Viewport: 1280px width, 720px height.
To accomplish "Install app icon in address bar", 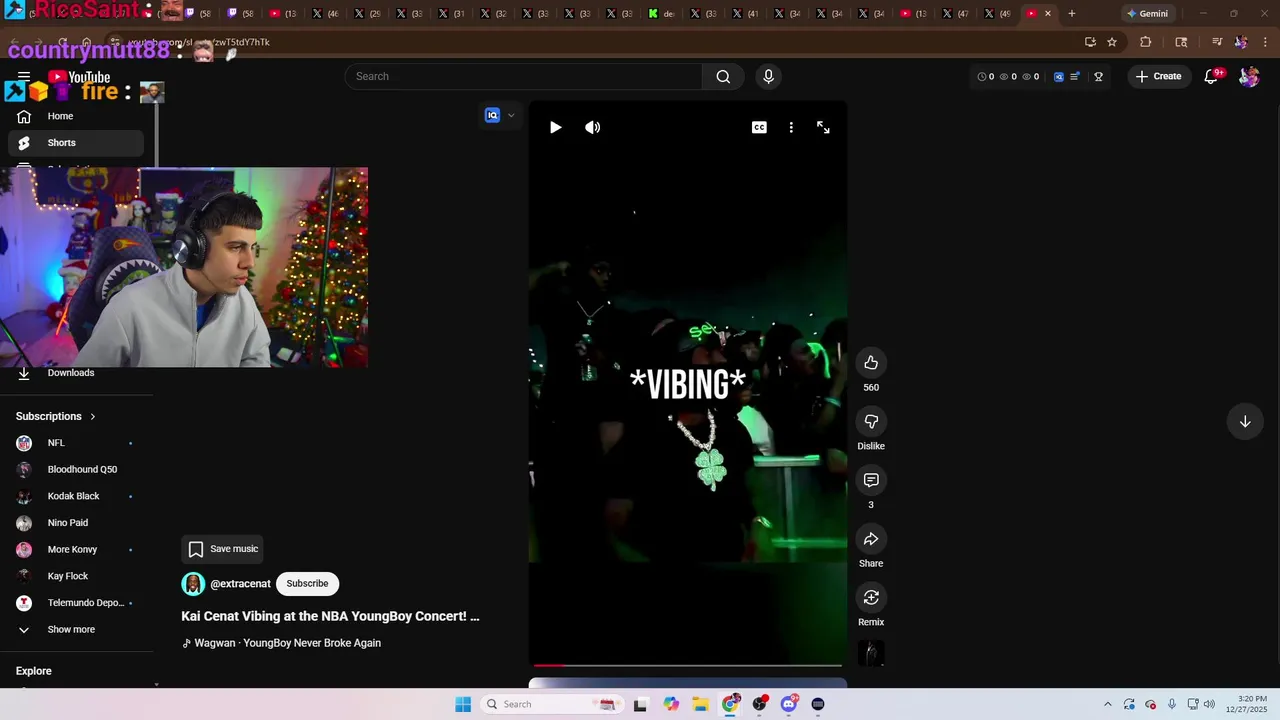I will 1090,42.
